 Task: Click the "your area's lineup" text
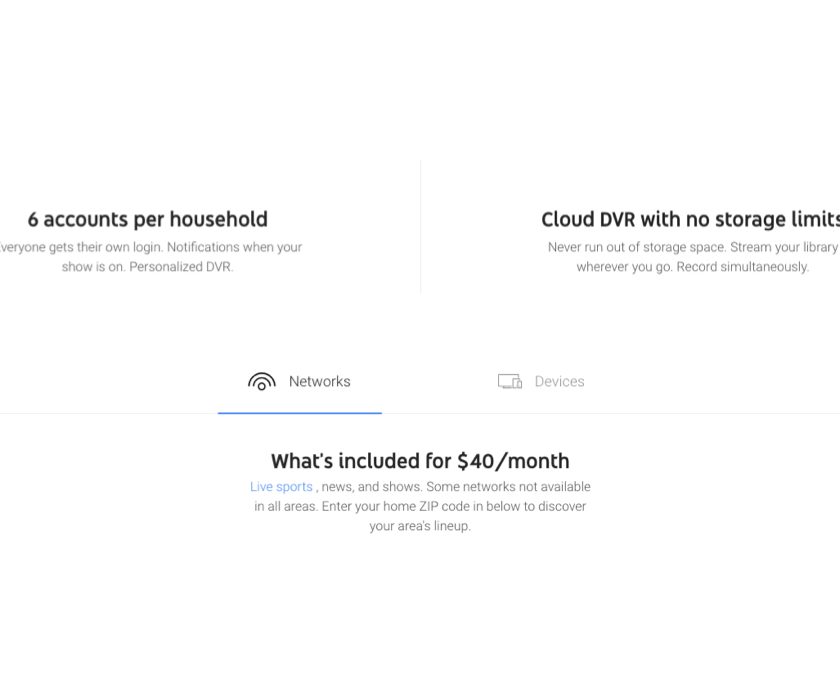(x=420, y=526)
